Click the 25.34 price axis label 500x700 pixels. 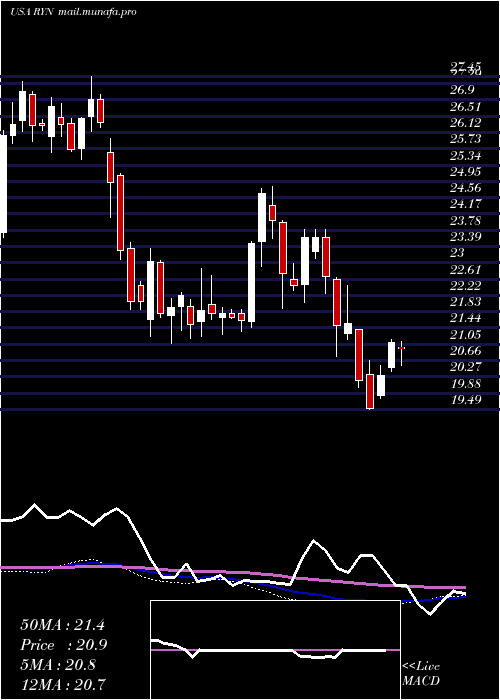pyautogui.click(x=466, y=156)
